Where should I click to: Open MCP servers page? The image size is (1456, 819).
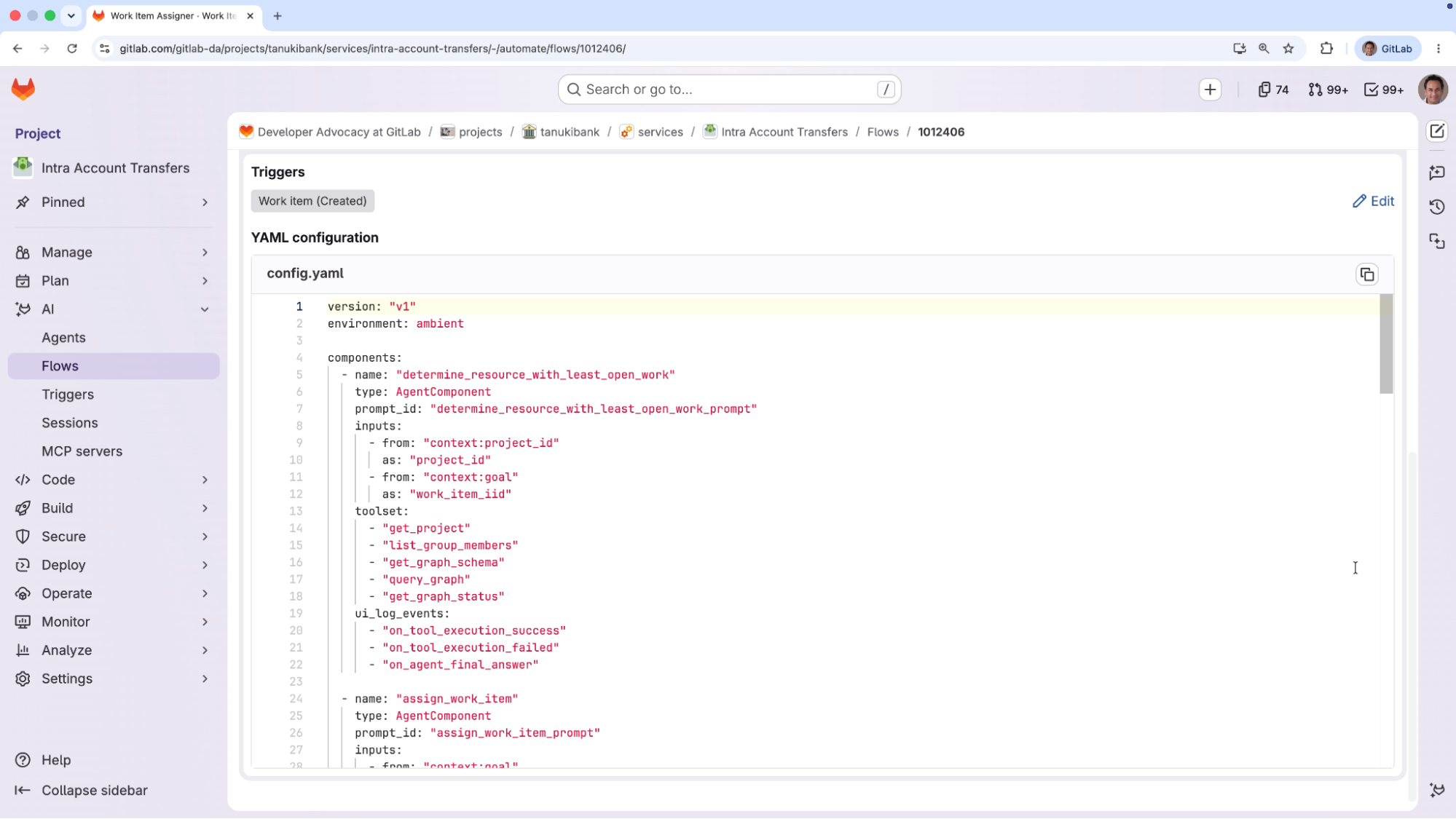pyautogui.click(x=113, y=451)
